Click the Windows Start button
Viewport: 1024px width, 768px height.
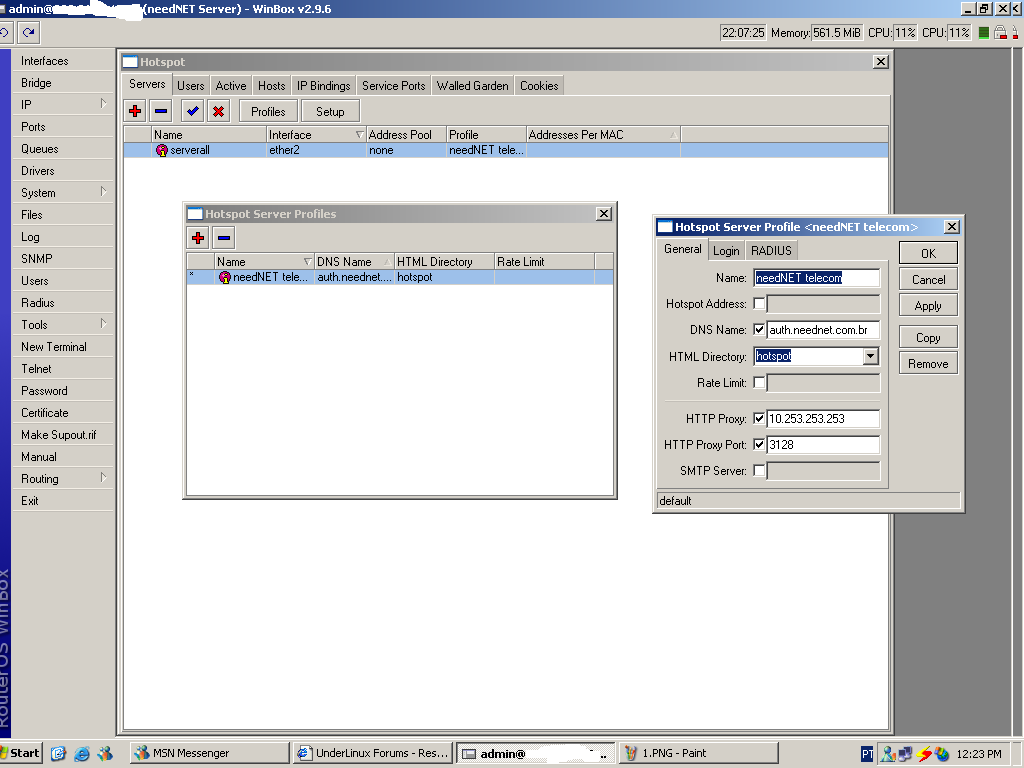[21, 753]
